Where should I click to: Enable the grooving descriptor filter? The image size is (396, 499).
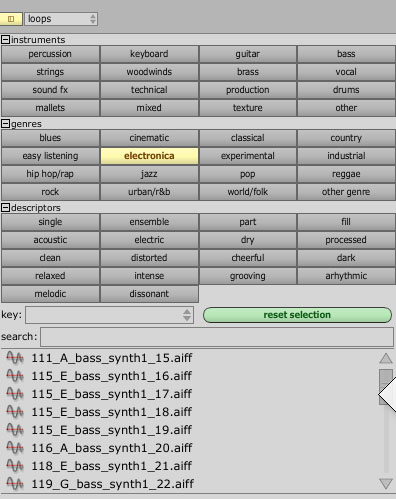[x=248, y=276]
